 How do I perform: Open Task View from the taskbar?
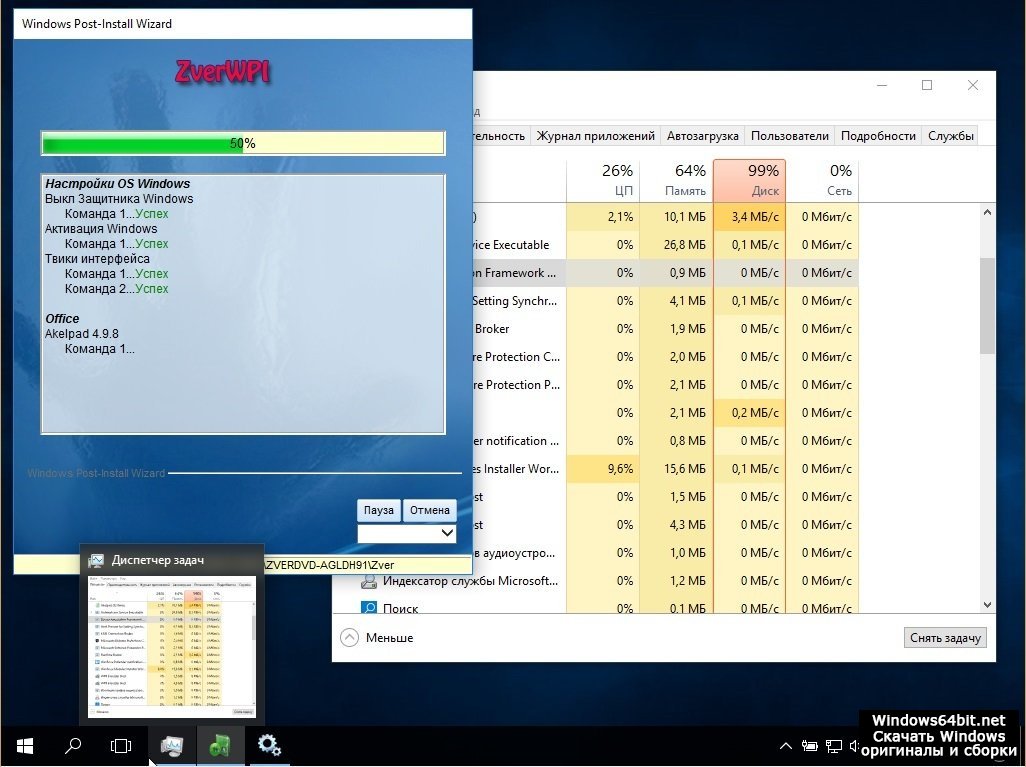coord(120,746)
